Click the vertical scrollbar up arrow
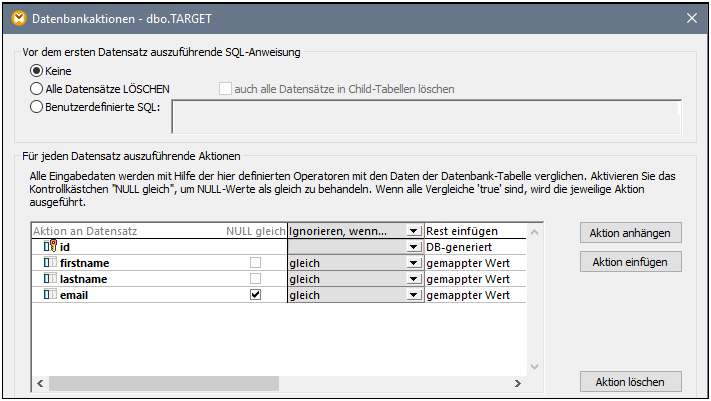 coord(534,232)
